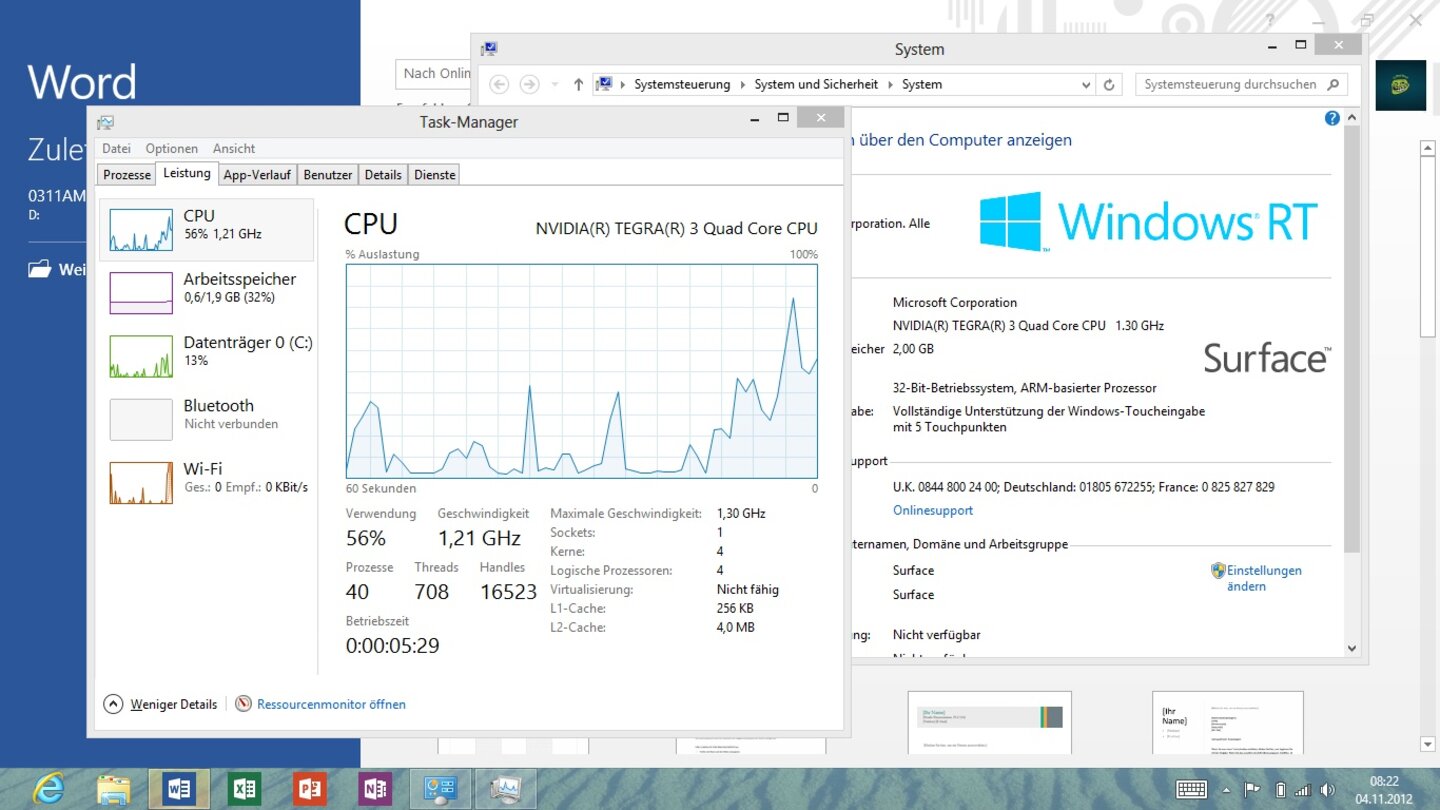Expand the address bar history dropdown
The width and height of the screenshot is (1440, 810).
1086,85
